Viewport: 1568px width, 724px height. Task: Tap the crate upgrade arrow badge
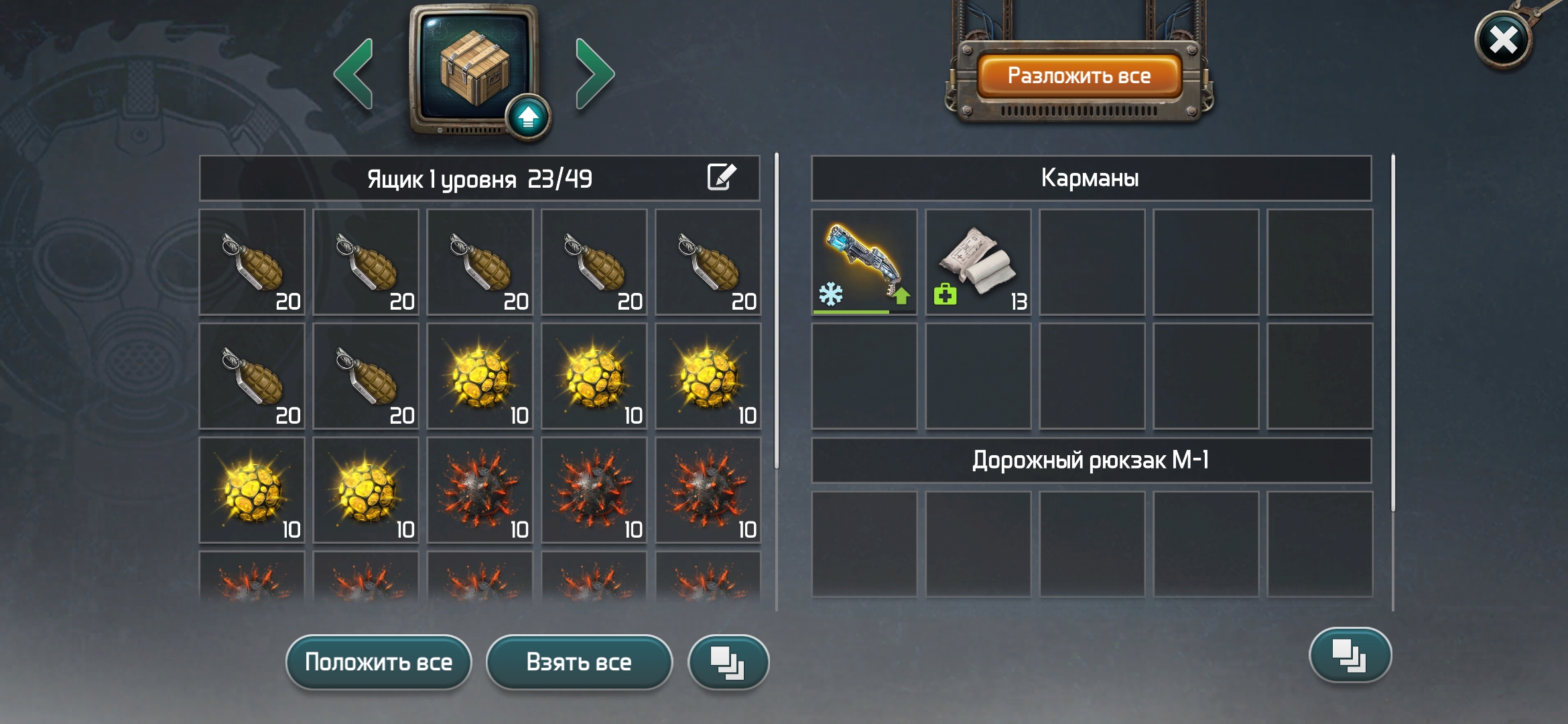528,117
